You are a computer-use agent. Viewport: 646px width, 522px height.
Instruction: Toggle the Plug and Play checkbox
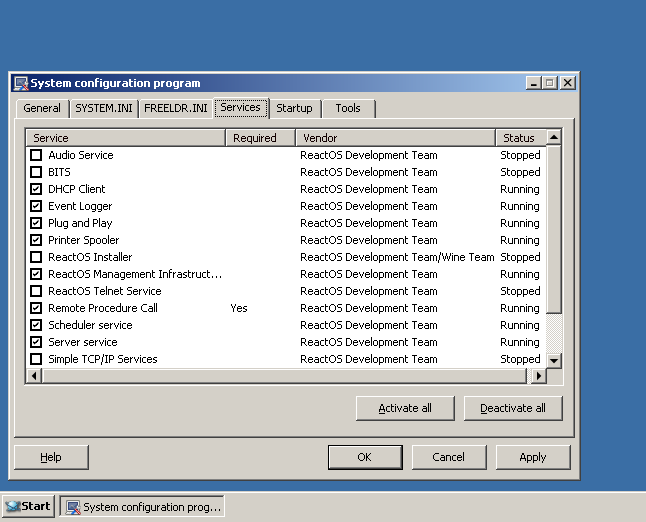[36, 223]
